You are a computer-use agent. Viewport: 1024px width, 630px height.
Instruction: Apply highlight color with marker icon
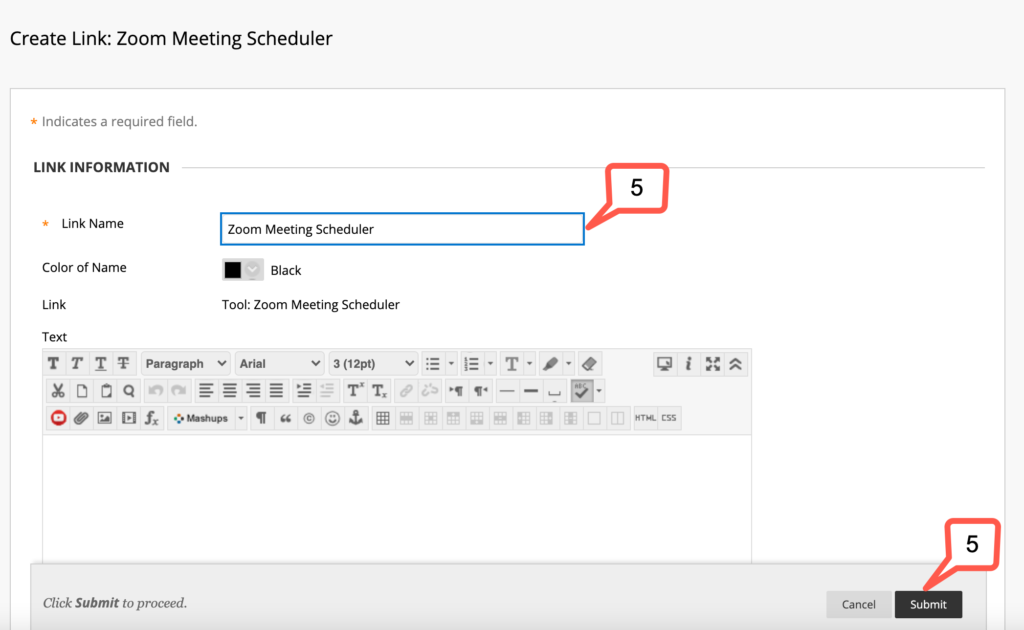tap(551, 364)
